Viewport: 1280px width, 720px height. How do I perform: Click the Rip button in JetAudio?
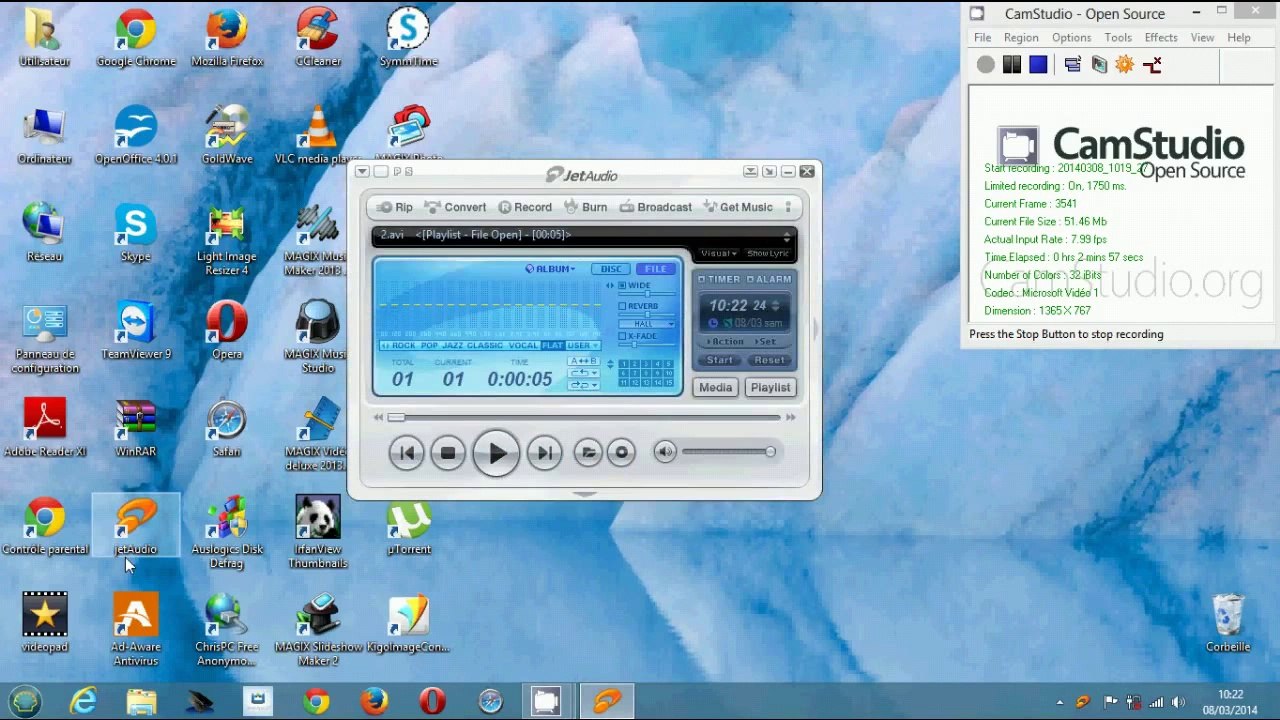pos(395,207)
